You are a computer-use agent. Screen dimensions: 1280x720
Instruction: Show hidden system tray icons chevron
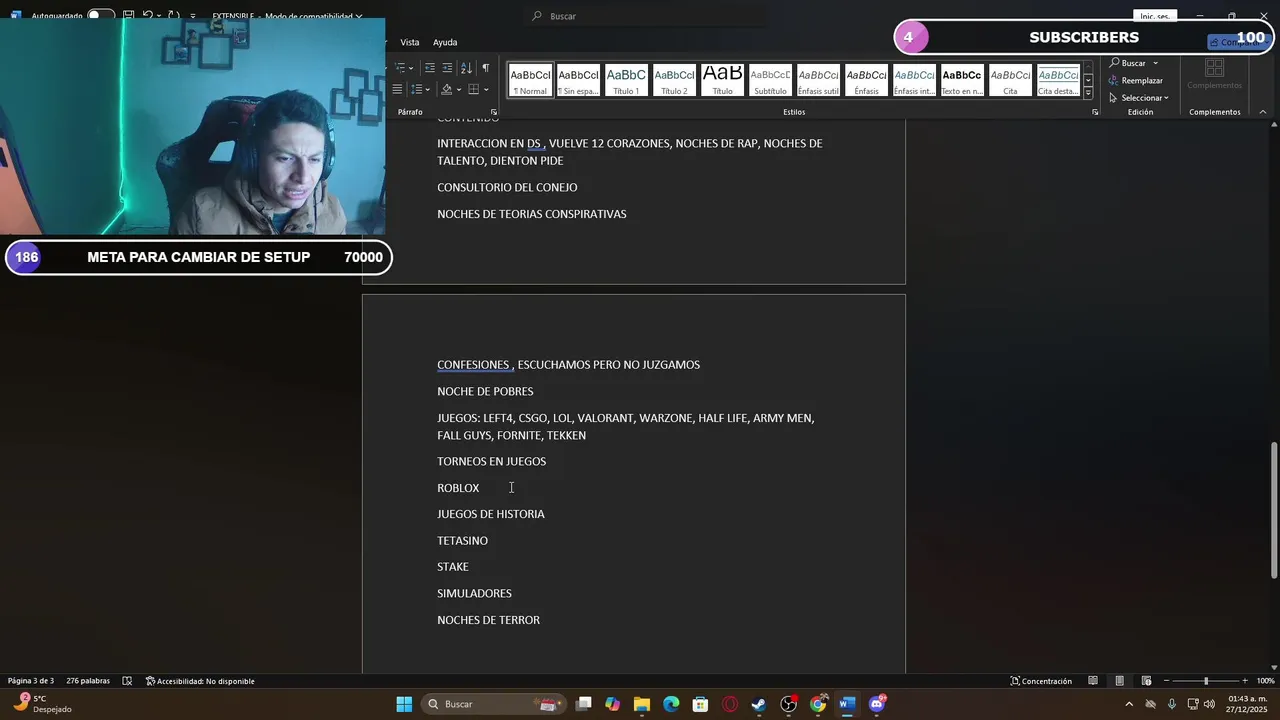point(1129,704)
